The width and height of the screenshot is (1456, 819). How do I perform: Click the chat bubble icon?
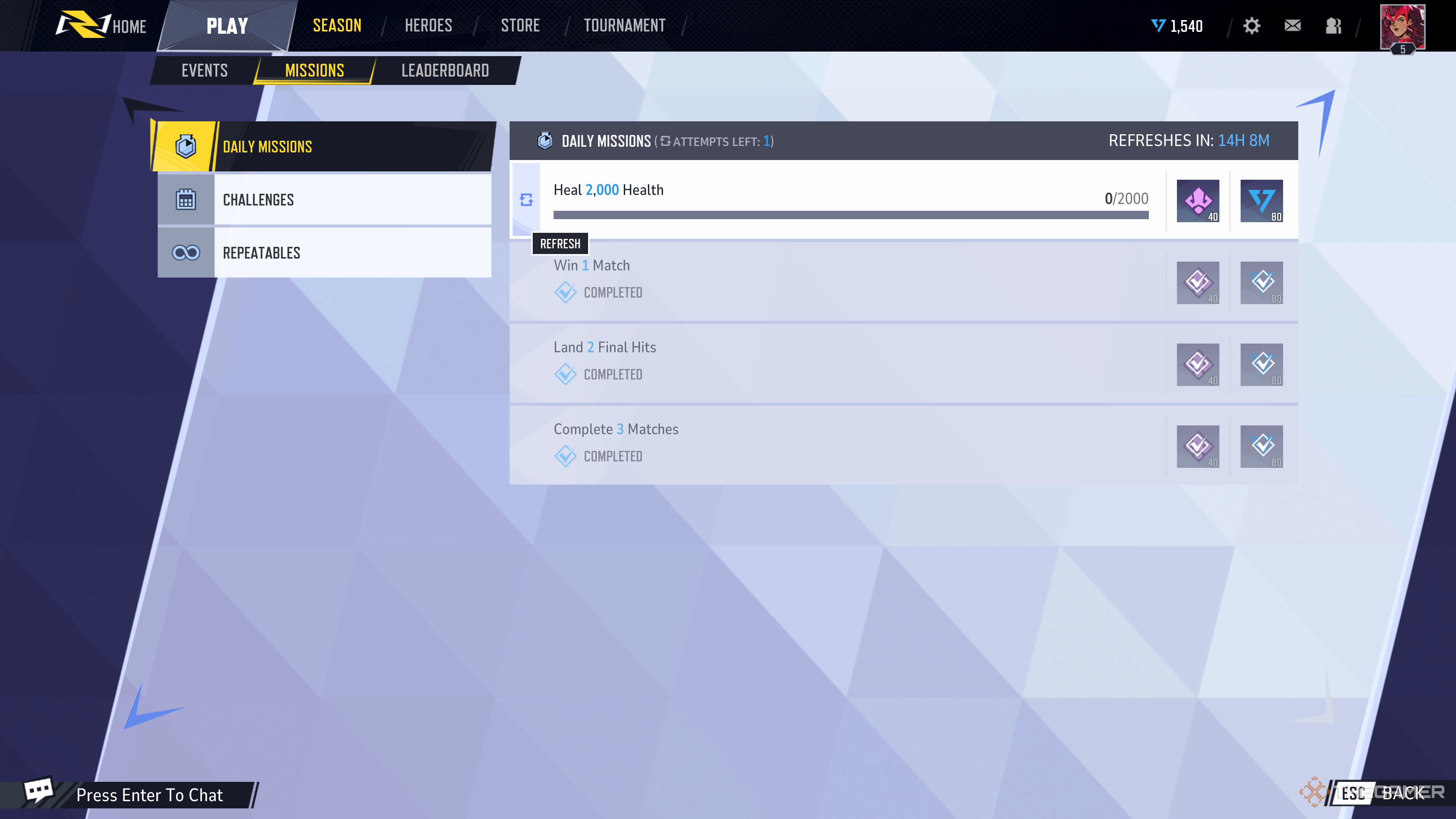coord(38,791)
